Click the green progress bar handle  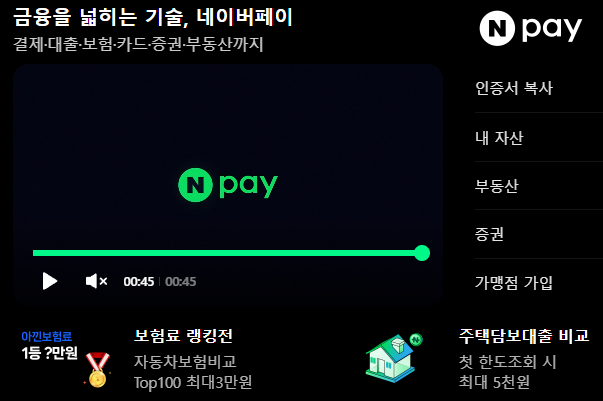tap(422, 253)
